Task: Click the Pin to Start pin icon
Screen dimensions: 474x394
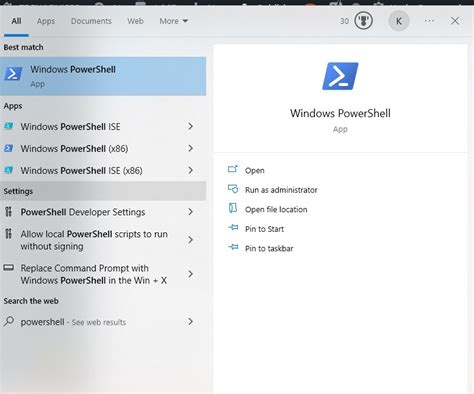Action: pyautogui.click(x=233, y=228)
